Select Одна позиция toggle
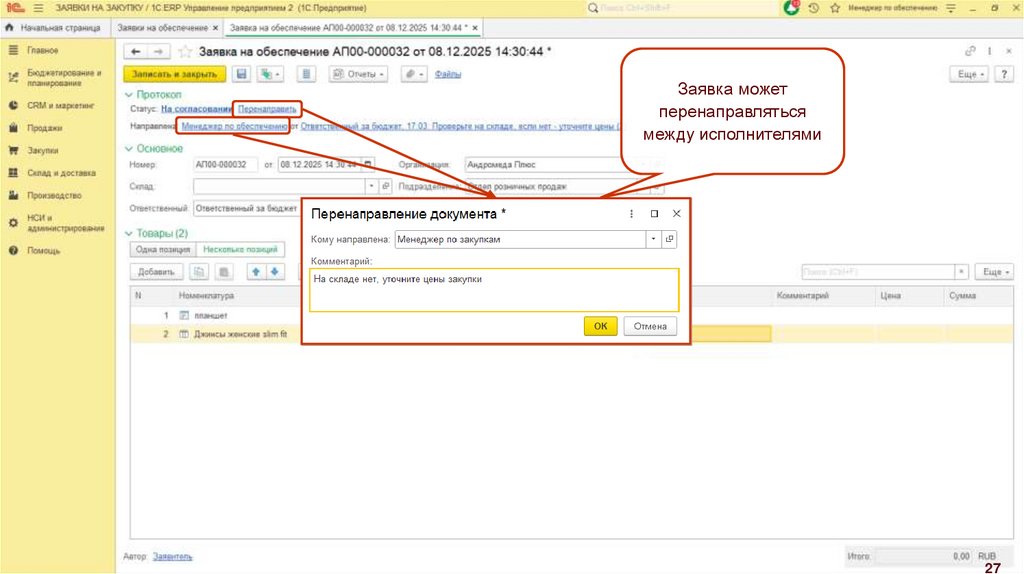Image resolution: width=1024 pixels, height=574 pixels. (x=163, y=249)
